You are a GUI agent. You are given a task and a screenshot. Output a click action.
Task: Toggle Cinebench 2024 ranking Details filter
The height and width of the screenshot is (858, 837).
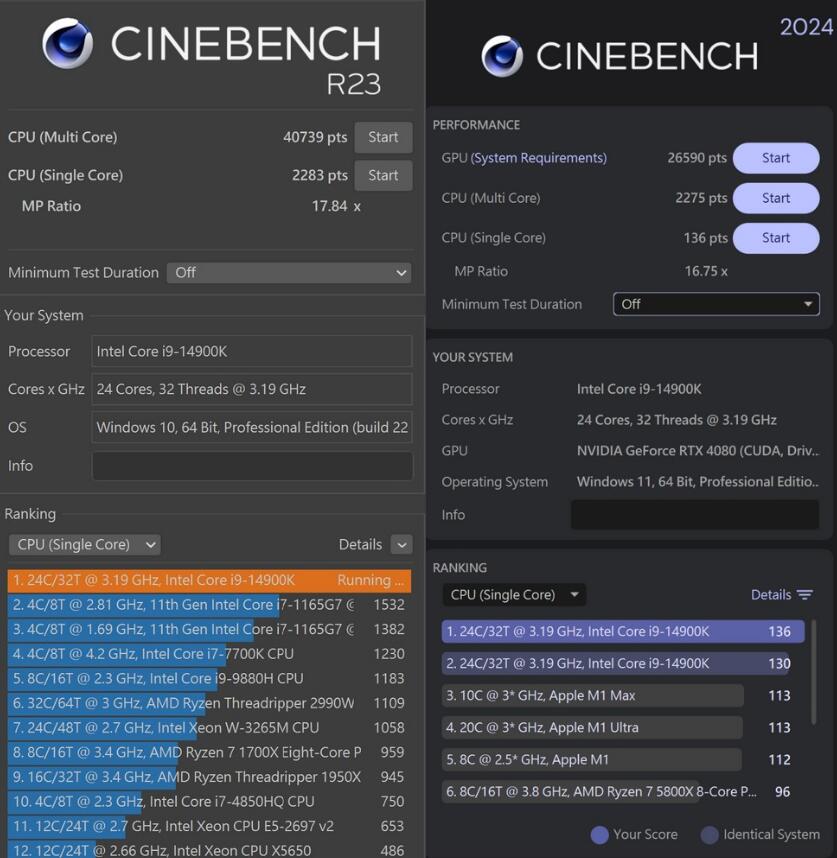pyautogui.click(x=782, y=595)
